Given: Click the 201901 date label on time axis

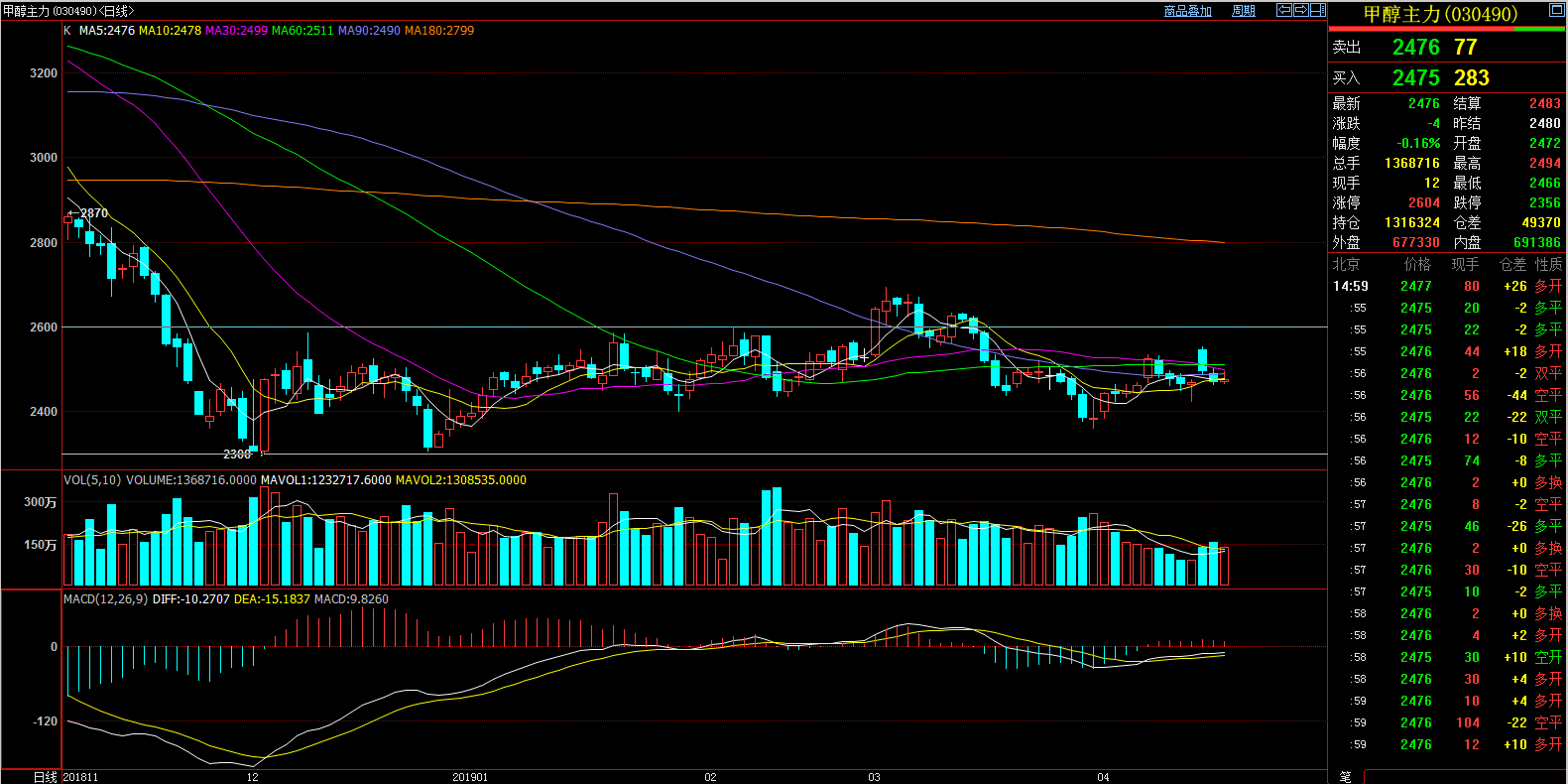Looking at the screenshot, I should (470, 777).
